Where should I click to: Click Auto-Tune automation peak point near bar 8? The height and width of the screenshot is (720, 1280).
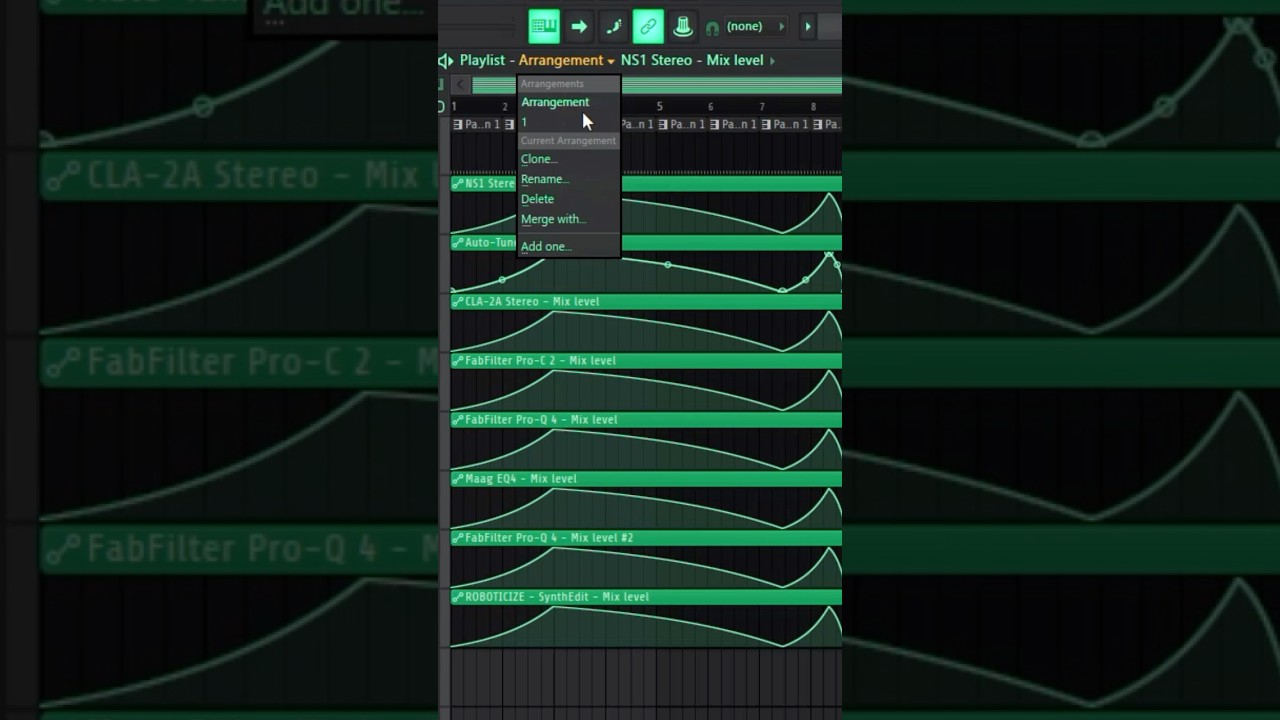829,256
